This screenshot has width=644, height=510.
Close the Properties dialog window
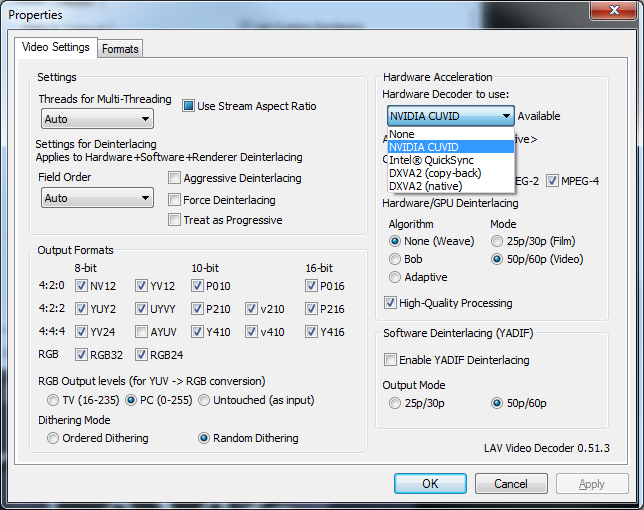[x=614, y=9]
